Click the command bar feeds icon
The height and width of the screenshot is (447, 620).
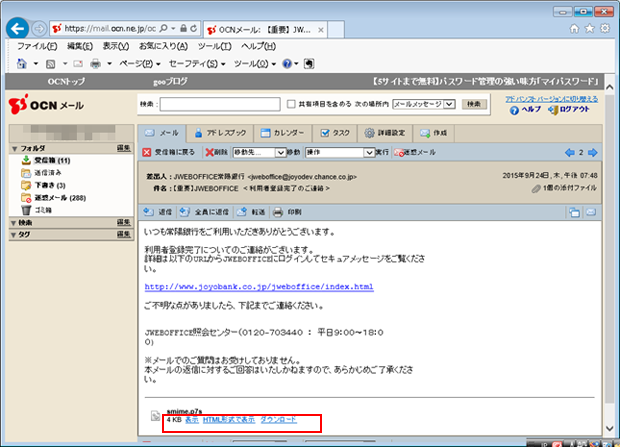click(x=51, y=64)
